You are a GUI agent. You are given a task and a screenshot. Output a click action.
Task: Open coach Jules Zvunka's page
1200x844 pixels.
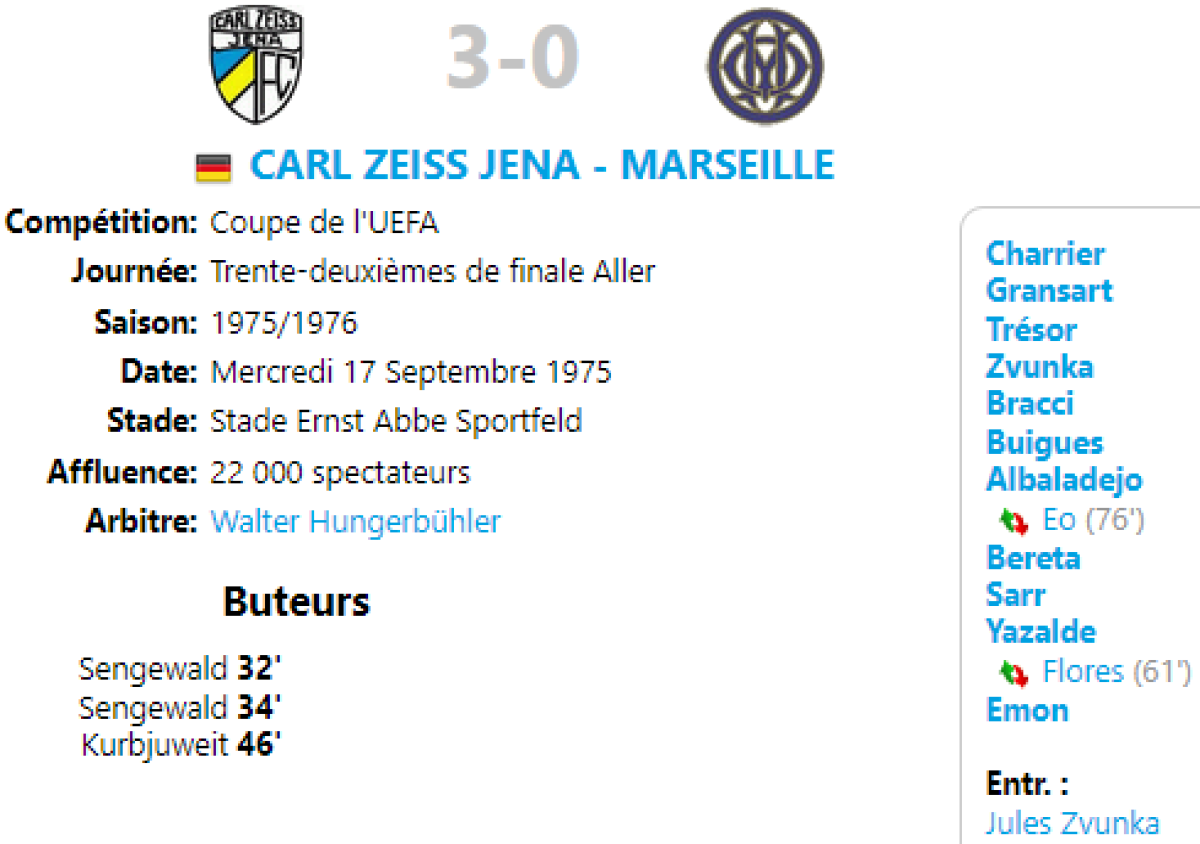point(1072,824)
